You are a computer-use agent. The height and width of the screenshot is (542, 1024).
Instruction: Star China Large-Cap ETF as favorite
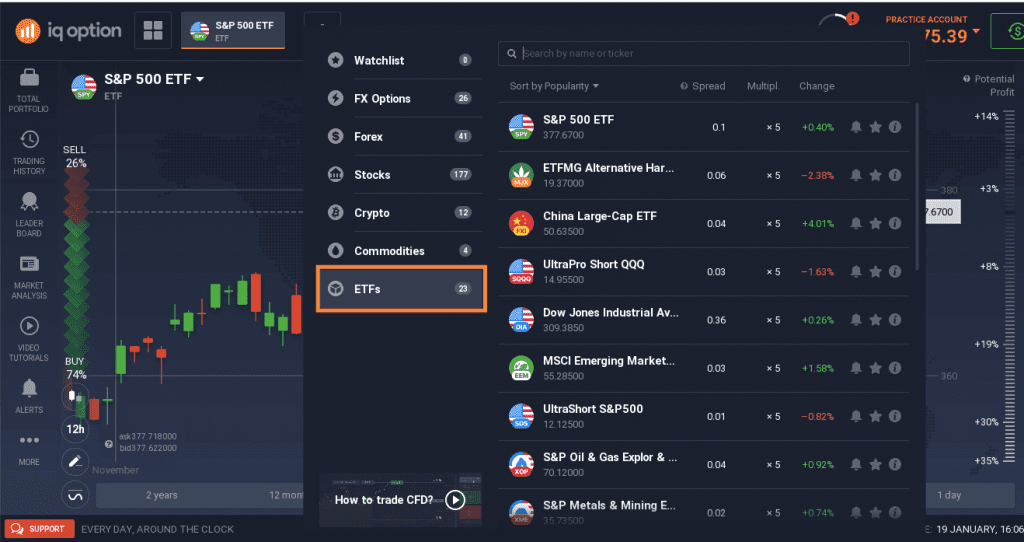[876, 223]
